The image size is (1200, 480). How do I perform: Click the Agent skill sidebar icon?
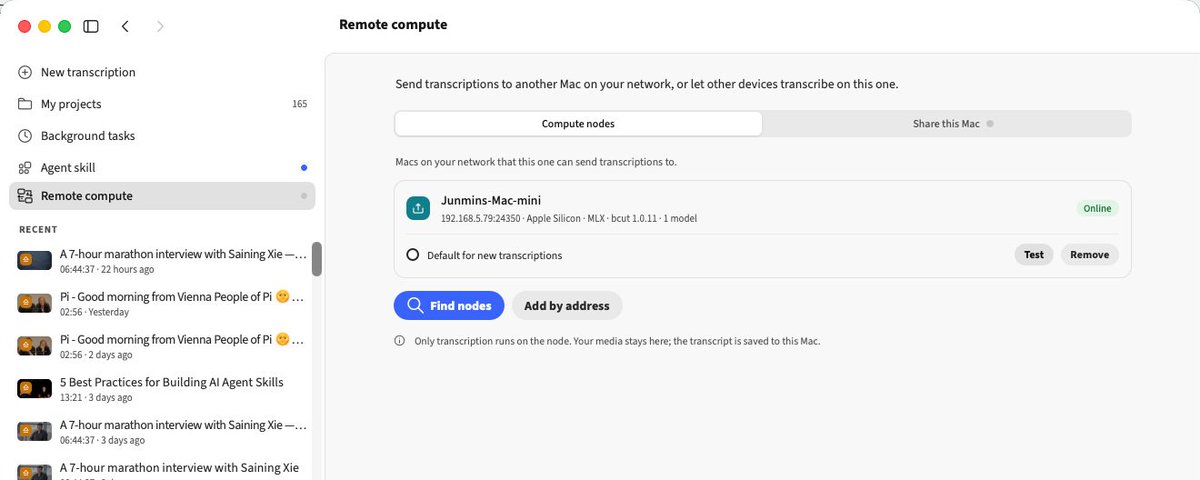tap(25, 168)
